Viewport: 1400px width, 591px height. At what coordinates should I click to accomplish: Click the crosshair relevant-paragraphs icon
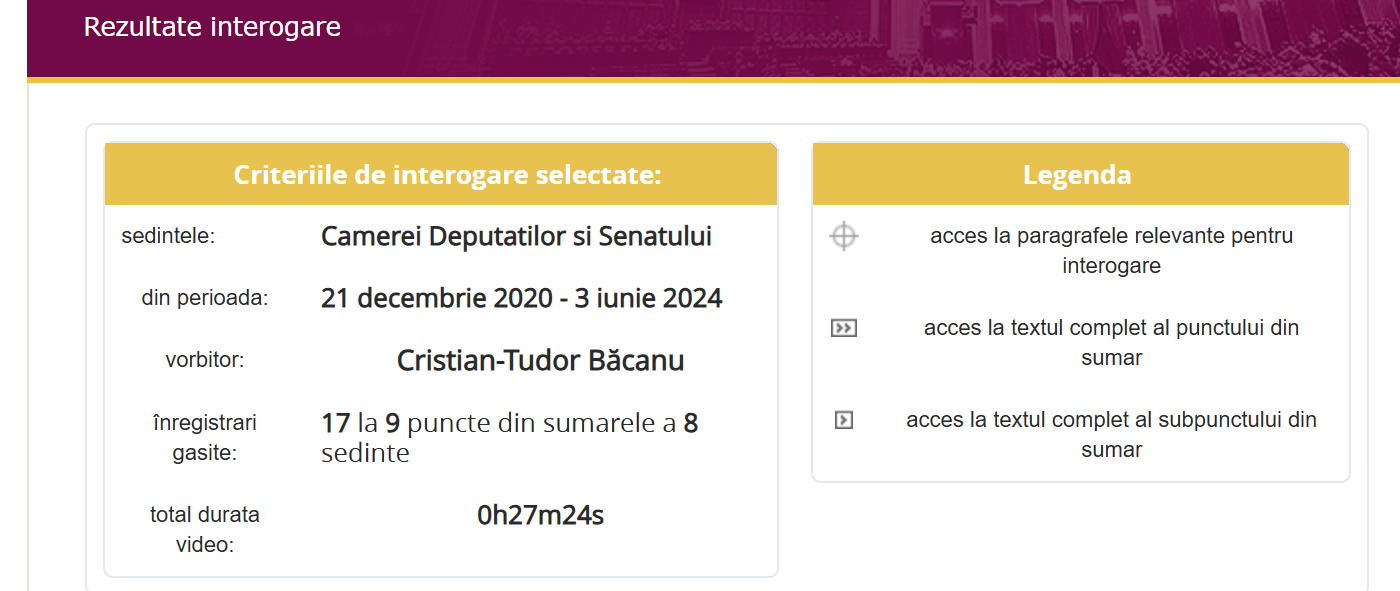click(844, 237)
